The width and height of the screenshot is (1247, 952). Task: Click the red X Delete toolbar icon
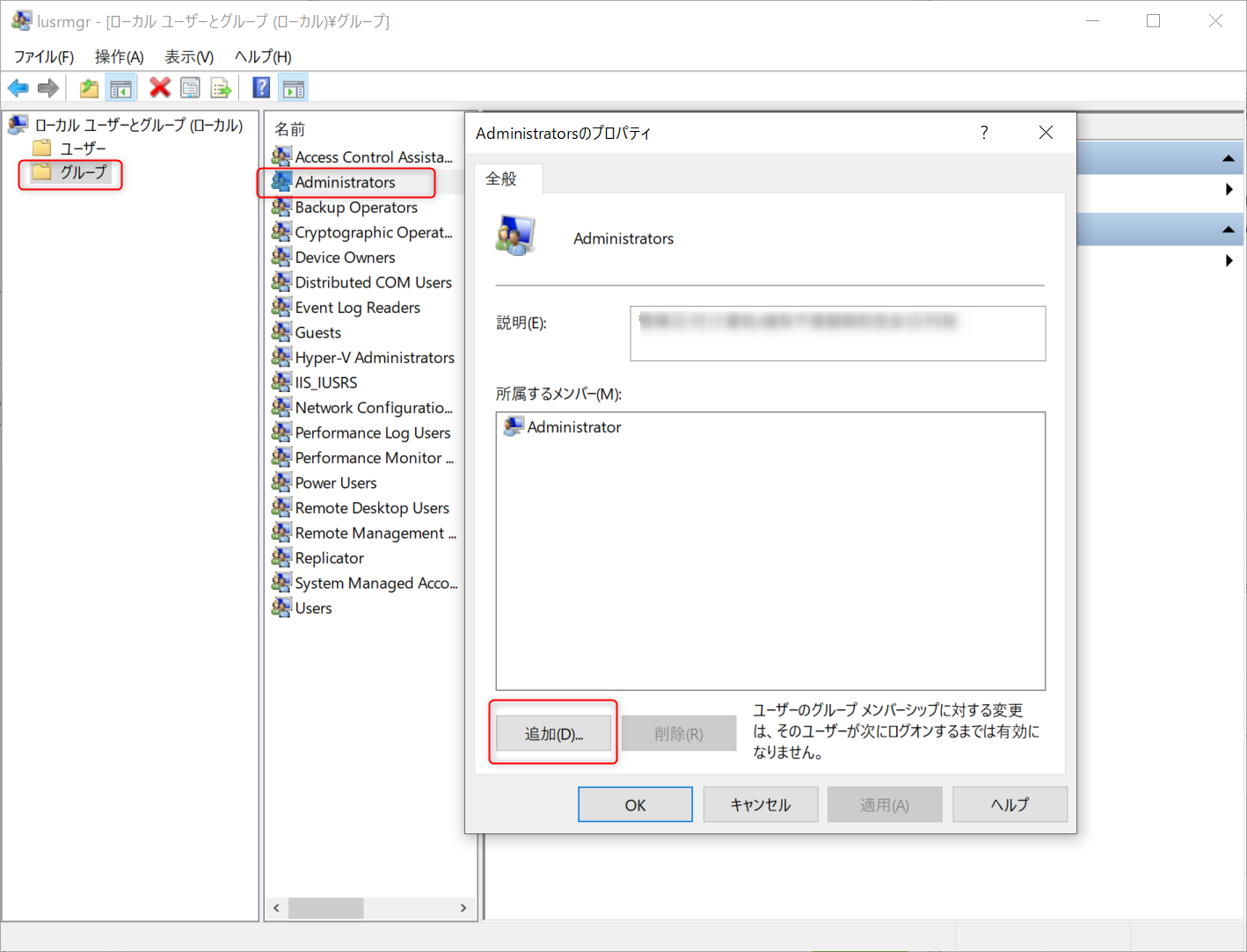click(x=160, y=88)
